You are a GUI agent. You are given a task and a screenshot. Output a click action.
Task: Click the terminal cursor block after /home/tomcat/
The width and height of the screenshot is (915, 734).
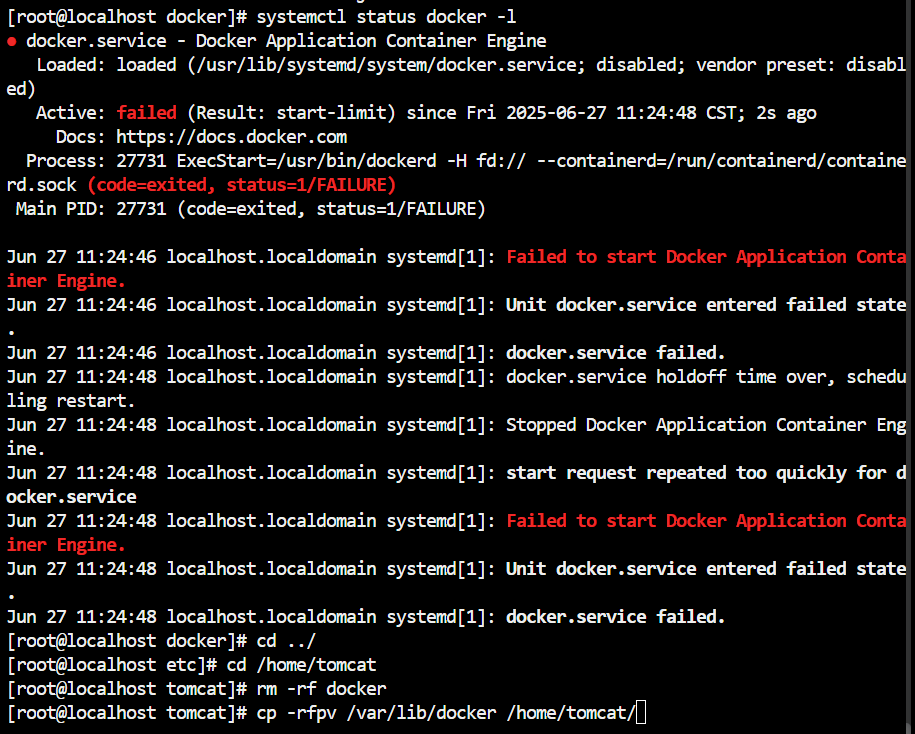[641, 712]
